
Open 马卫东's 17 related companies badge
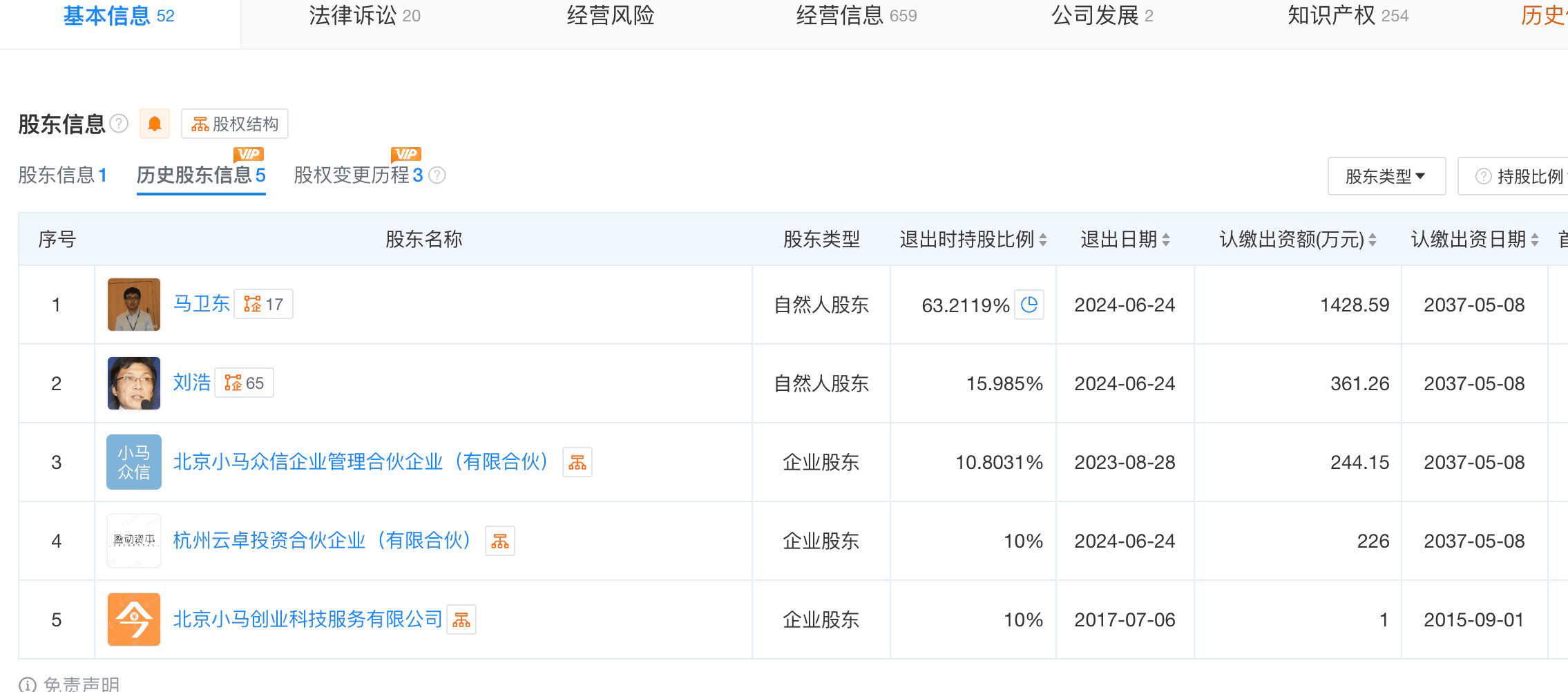pyautogui.click(x=263, y=305)
